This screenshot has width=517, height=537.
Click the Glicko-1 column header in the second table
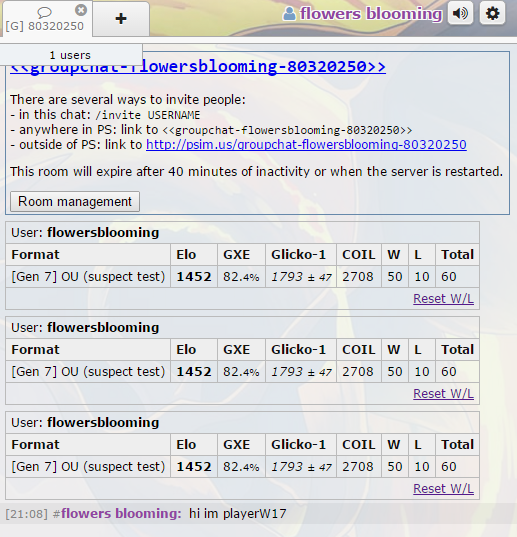pyautogui.click(x=299, y=350)
